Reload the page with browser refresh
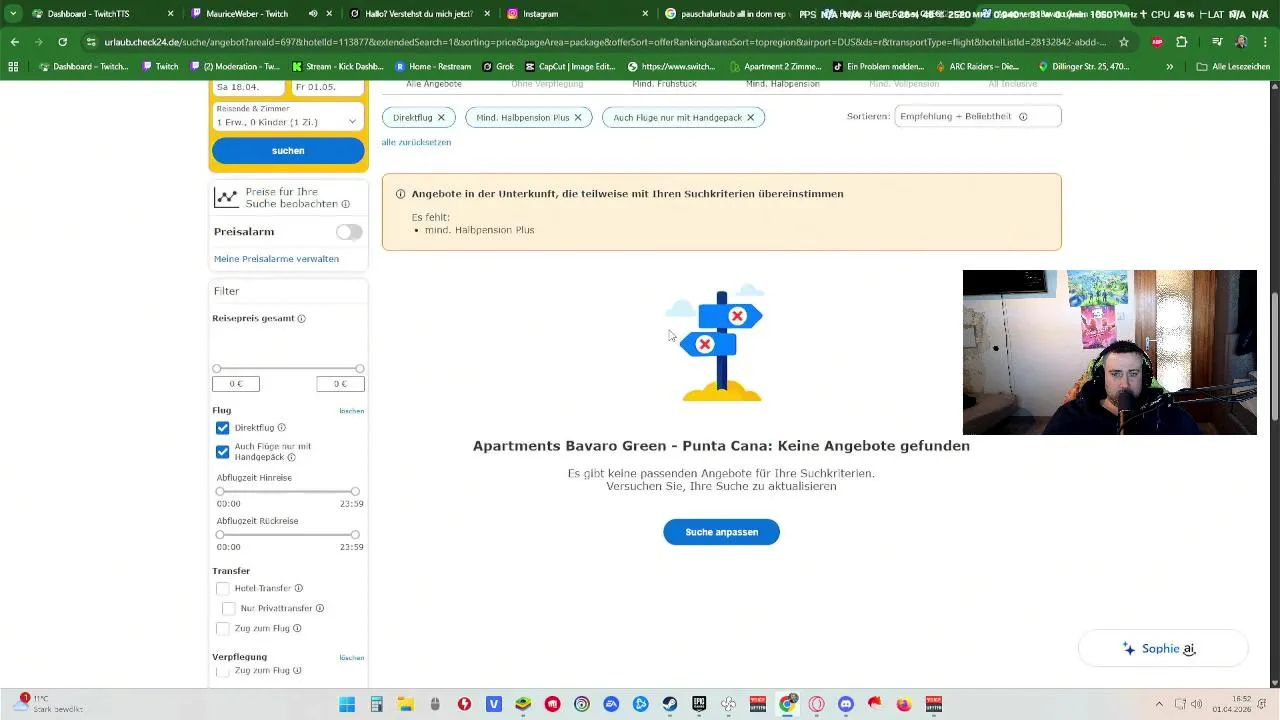1280x720 pixels. [x=62, y=42]
